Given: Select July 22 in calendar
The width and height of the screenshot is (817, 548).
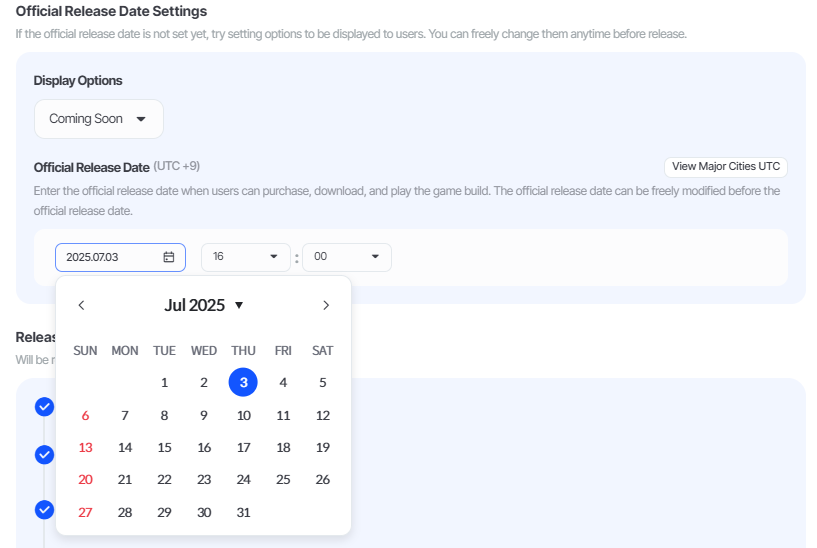Looking at the screenshot, I should pos(164,480).
